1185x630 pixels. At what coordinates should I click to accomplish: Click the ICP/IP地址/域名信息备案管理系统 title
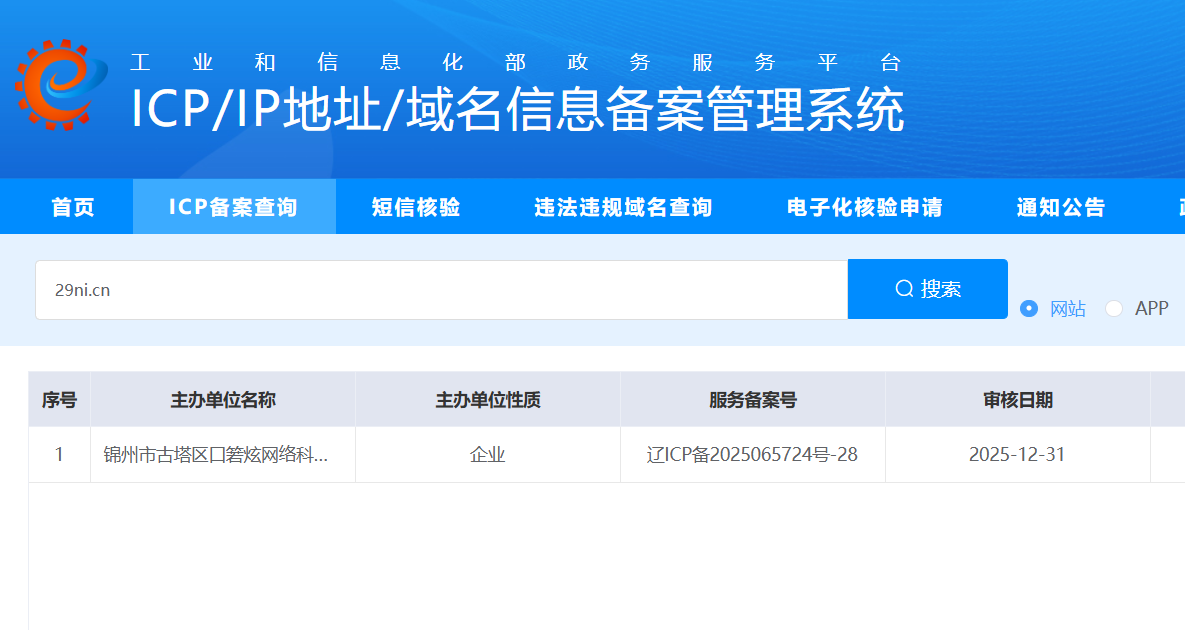tap(518, 110)
